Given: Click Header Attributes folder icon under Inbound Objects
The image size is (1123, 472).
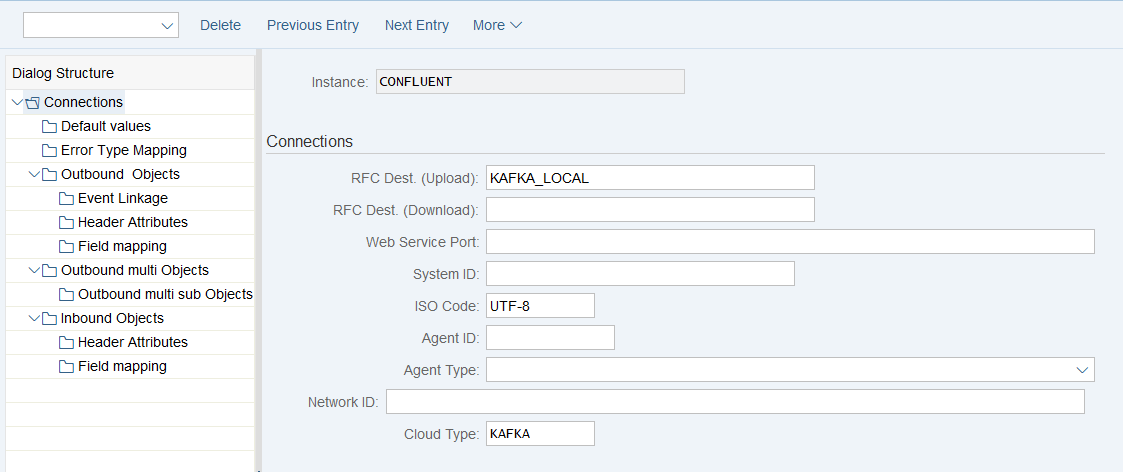Looking at the screenshot, I should (x=66, y=342).
